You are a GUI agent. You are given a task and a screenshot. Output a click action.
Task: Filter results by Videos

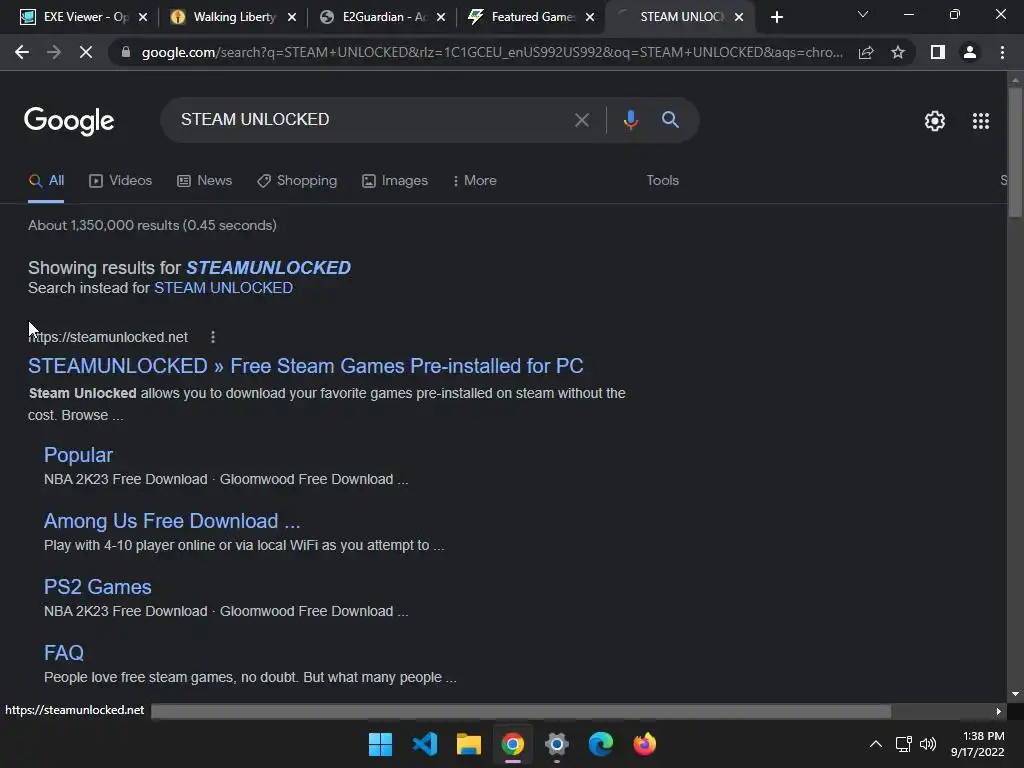tap(120, 181)
